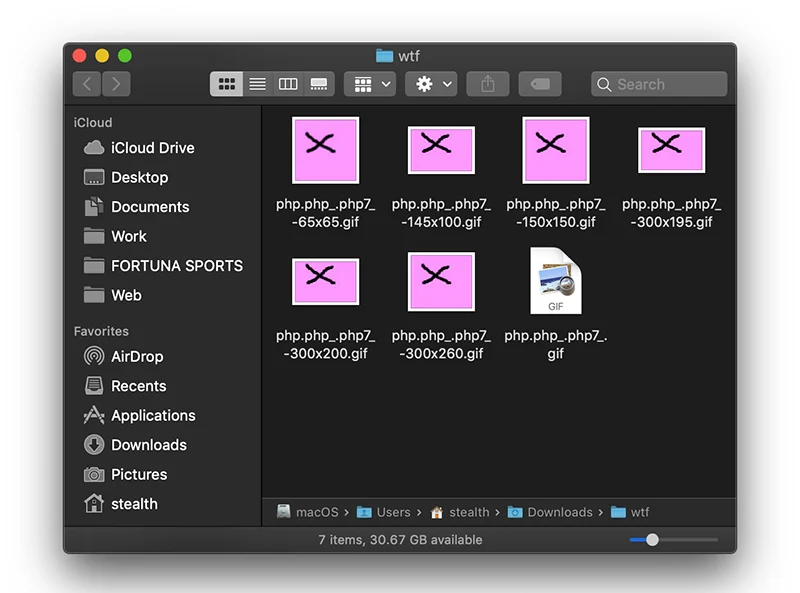Select thumbnail of php.php_.php7_-145x100.gif

point(441,150)
